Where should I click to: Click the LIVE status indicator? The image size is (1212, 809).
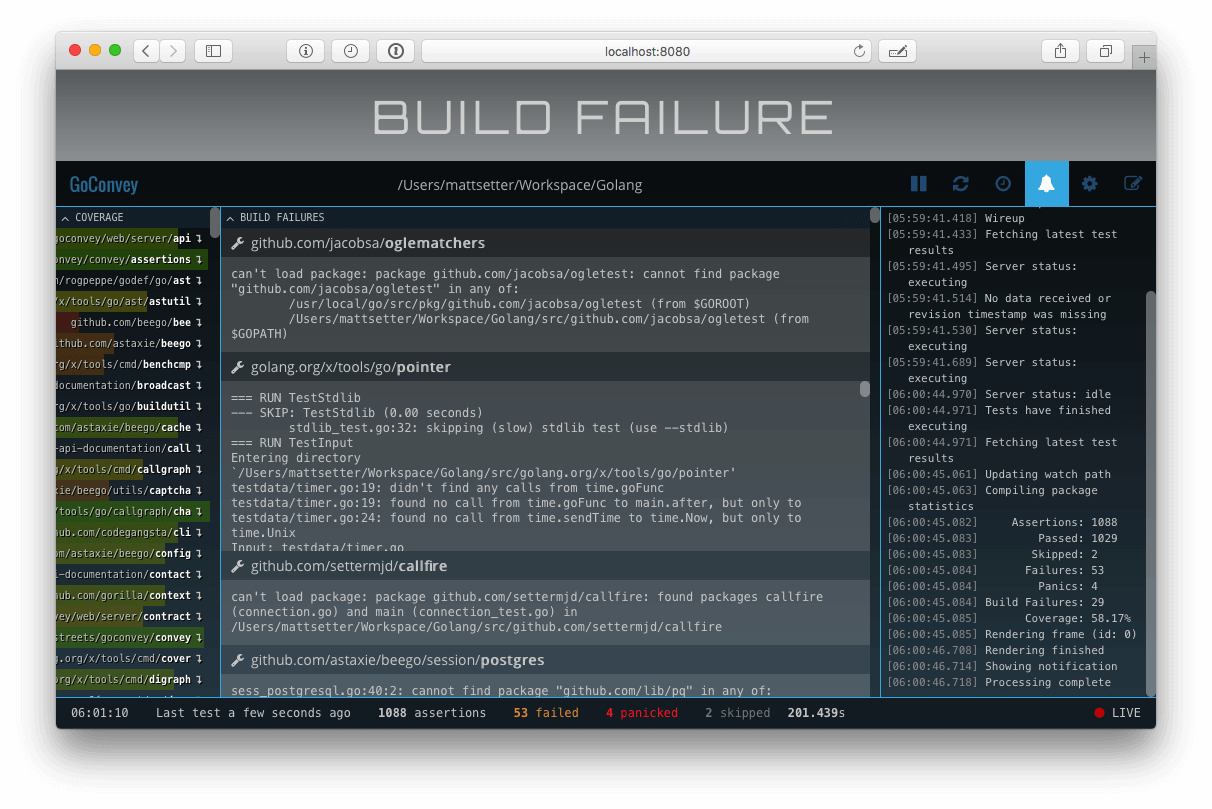point(1117,713)
